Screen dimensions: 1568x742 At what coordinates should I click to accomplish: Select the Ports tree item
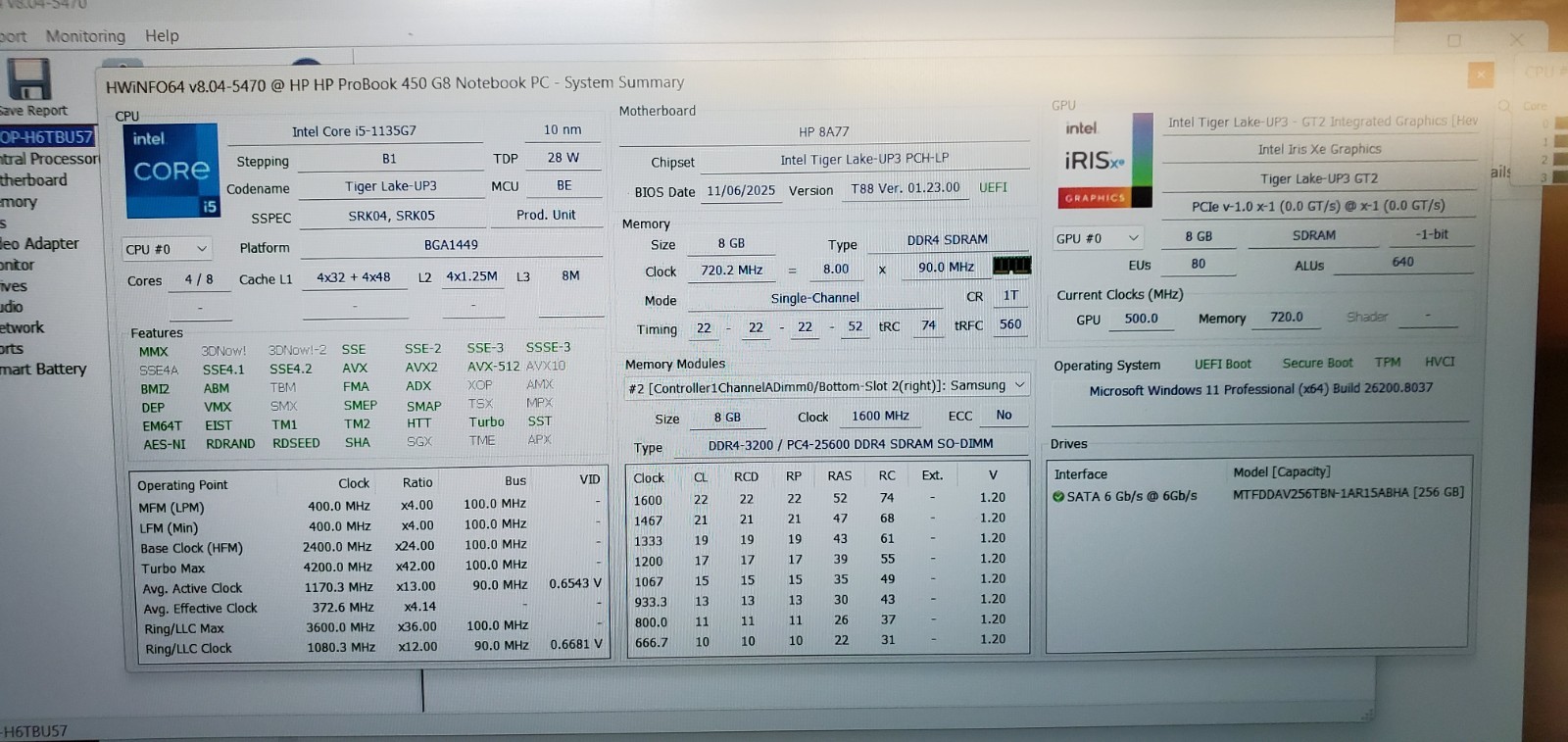[x=12, y=348]
